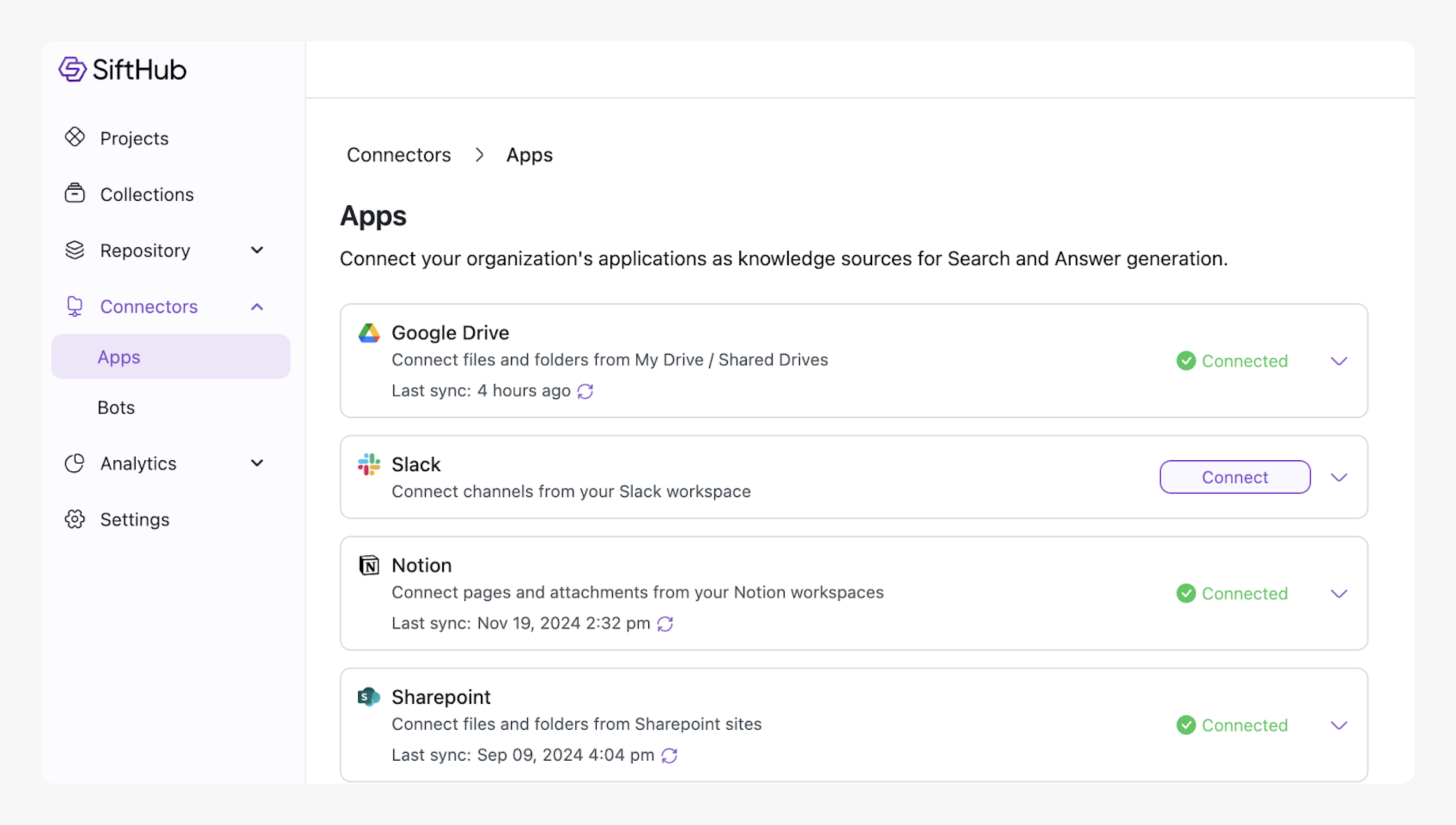Open Projects in the sidebar

134,138
